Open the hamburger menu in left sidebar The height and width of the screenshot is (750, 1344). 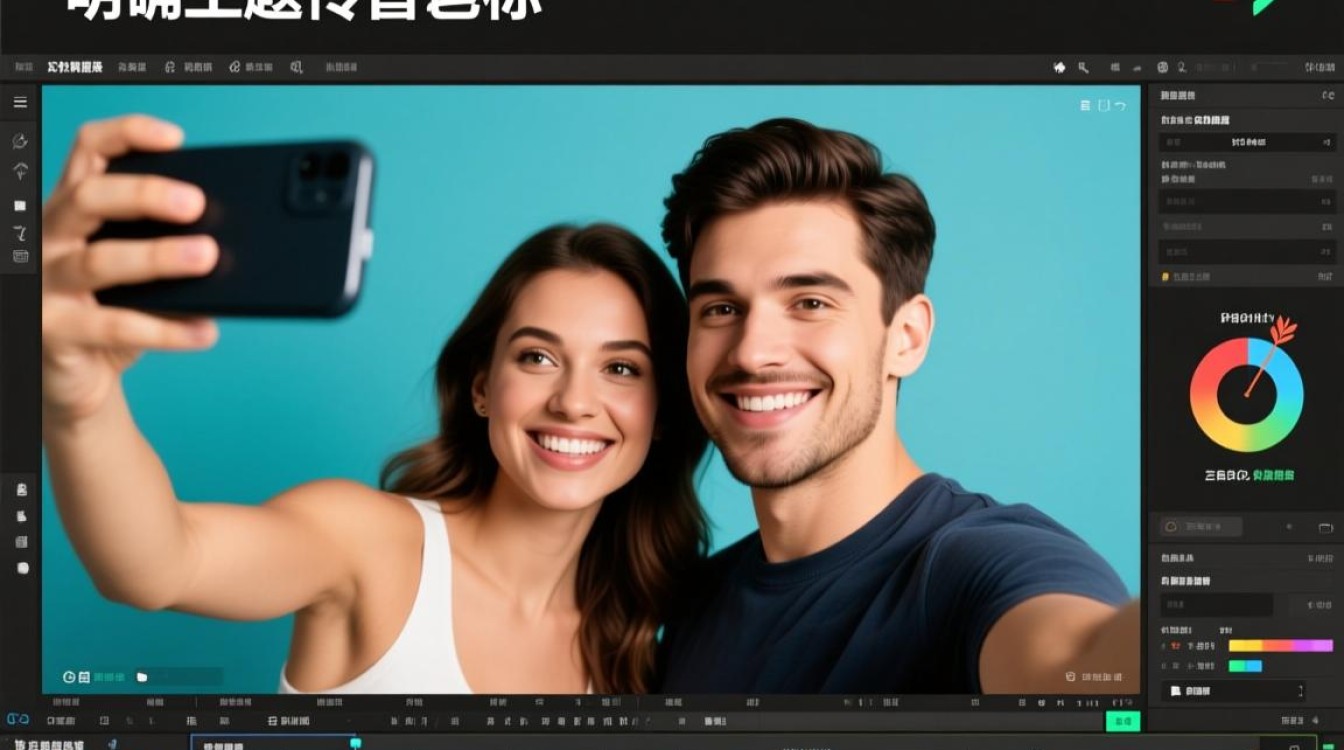(x=20, y=102)
